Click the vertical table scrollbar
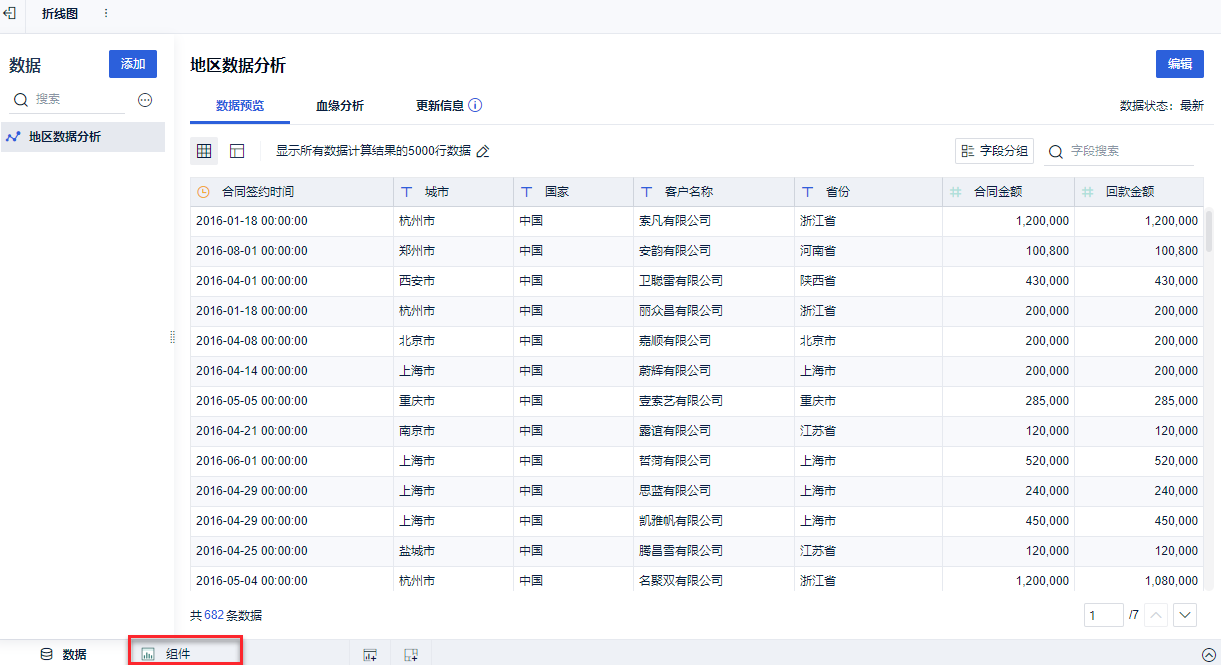 click(x=1210, y=230)
